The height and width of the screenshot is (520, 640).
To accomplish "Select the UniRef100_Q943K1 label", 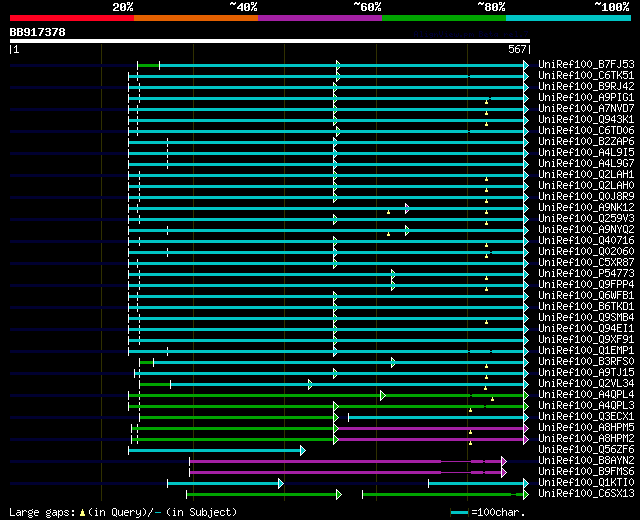I will pos(586,120).
